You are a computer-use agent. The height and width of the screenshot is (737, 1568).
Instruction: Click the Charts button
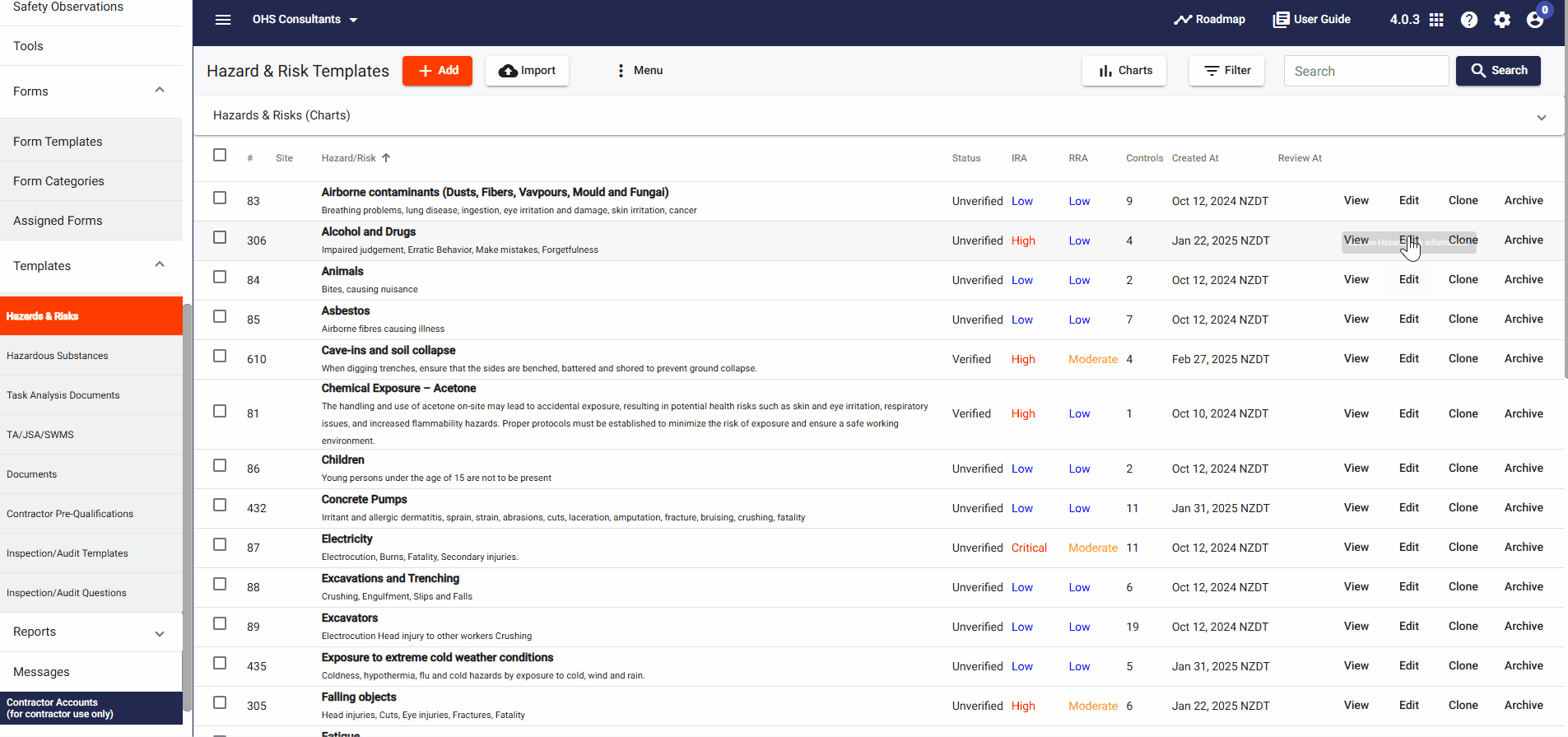(x=1124, y=71)
